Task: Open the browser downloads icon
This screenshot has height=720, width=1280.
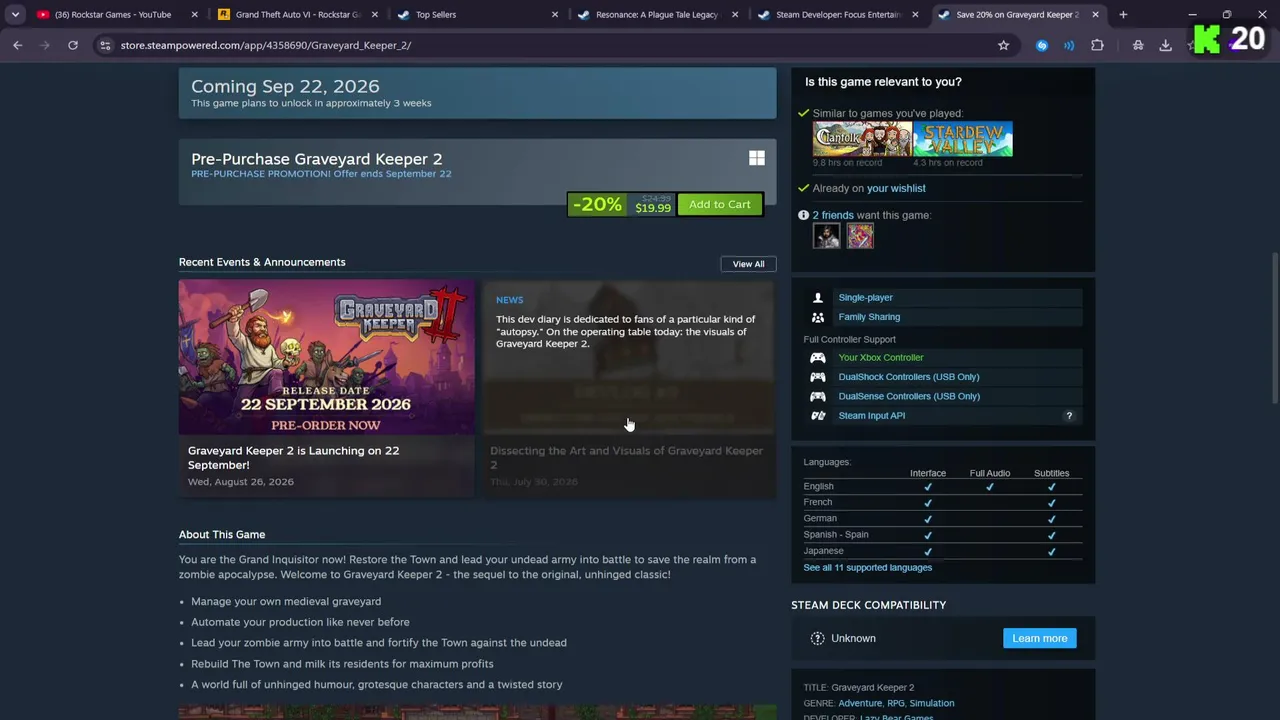Action: (x=1165, y=45)
